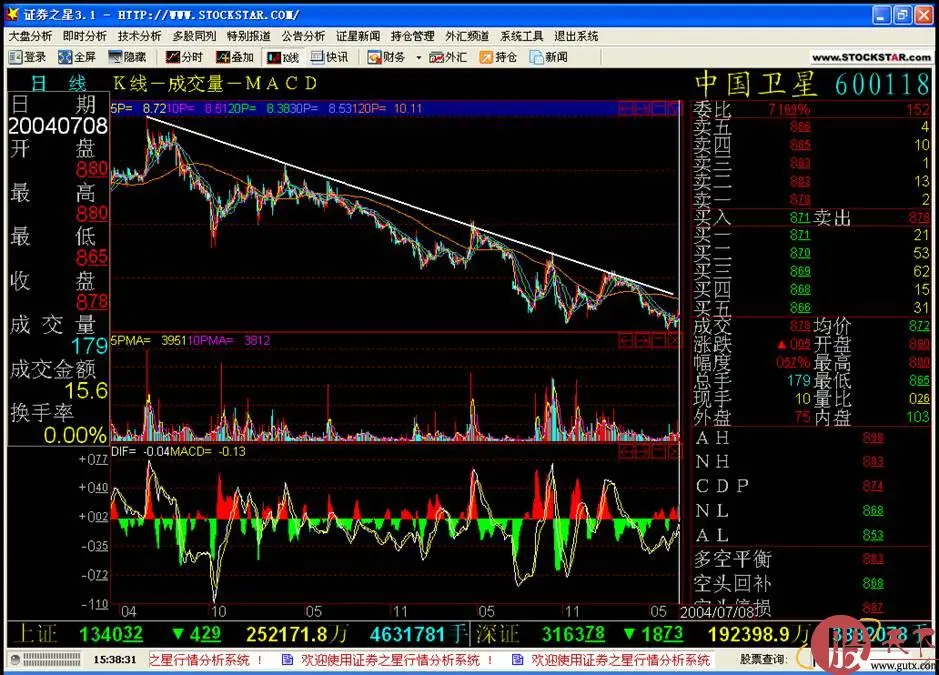The image size is (939, 675).
Task: Click left-arrow icon in K-line panel header
Action: tap(626, 108)
